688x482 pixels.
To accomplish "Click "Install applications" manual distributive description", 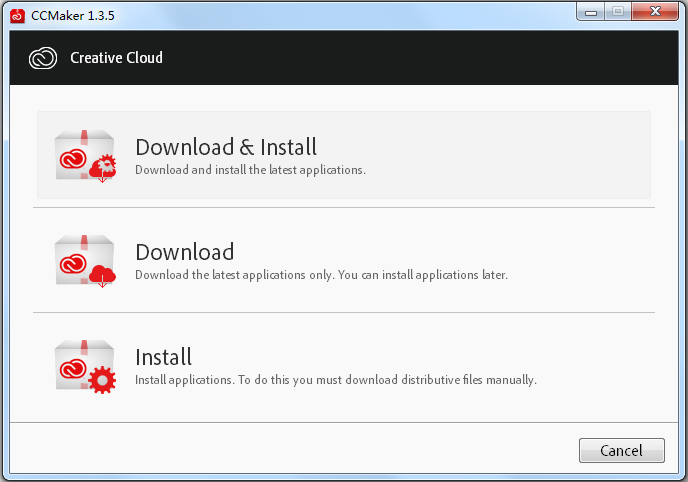I will pos(336,380).
